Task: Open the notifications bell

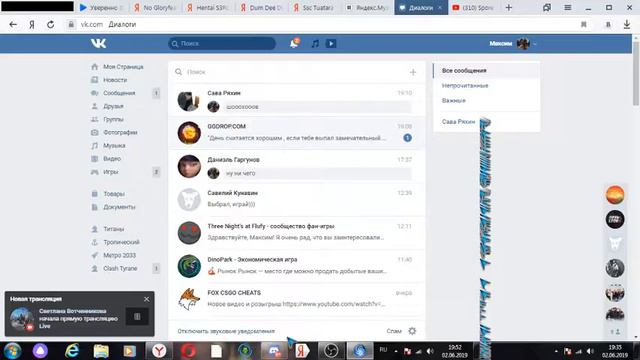Action: coord(294,43)
